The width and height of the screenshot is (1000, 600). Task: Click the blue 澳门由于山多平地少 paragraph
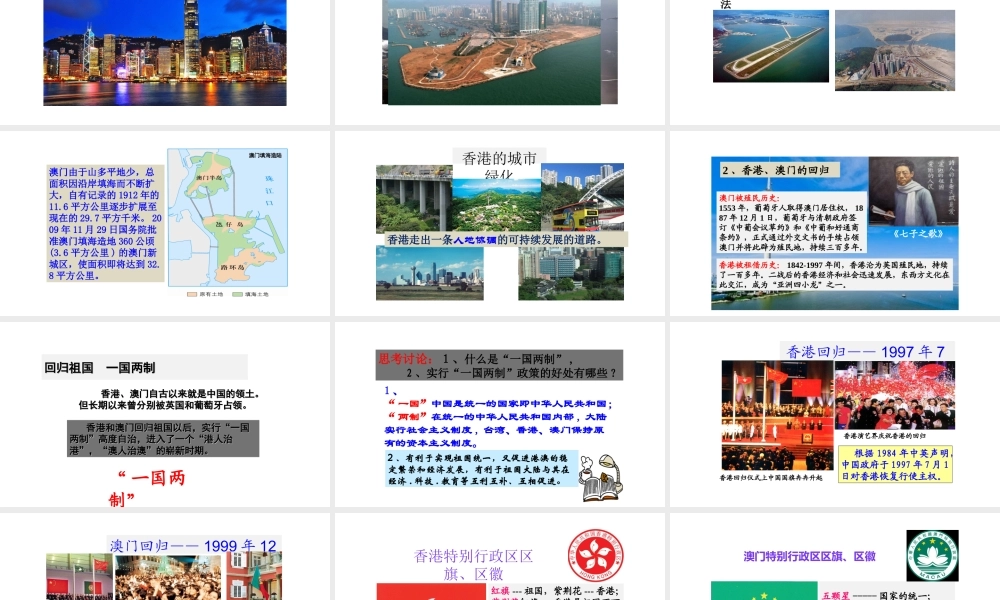tap(105, 223)
